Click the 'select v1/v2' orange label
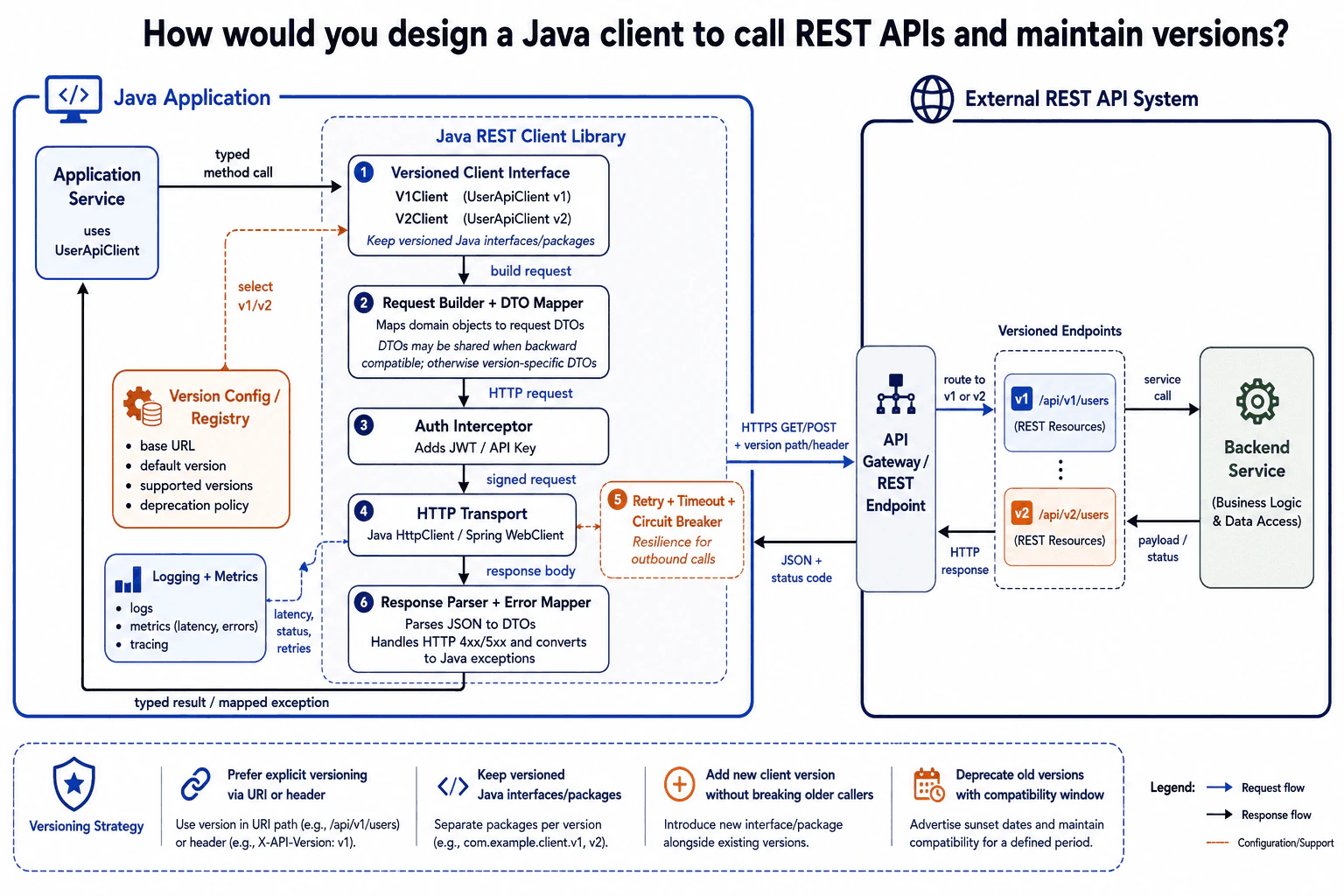The image size is (1344, 896). [255, 296]
